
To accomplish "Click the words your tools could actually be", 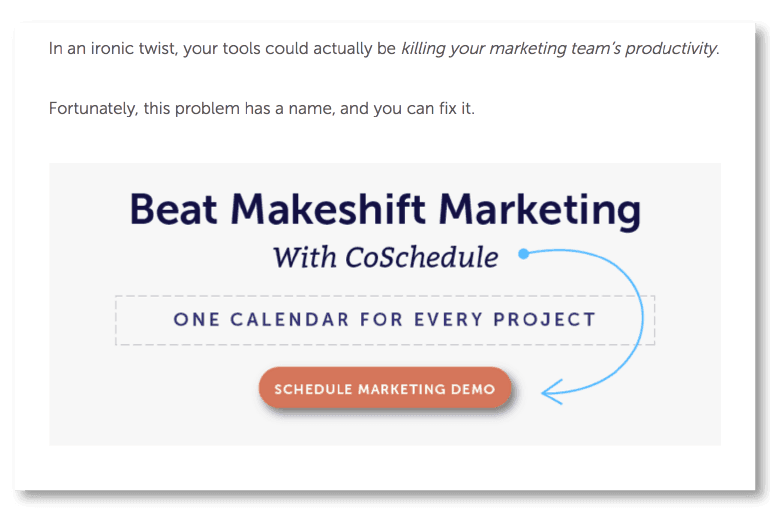I will (289, 49).
